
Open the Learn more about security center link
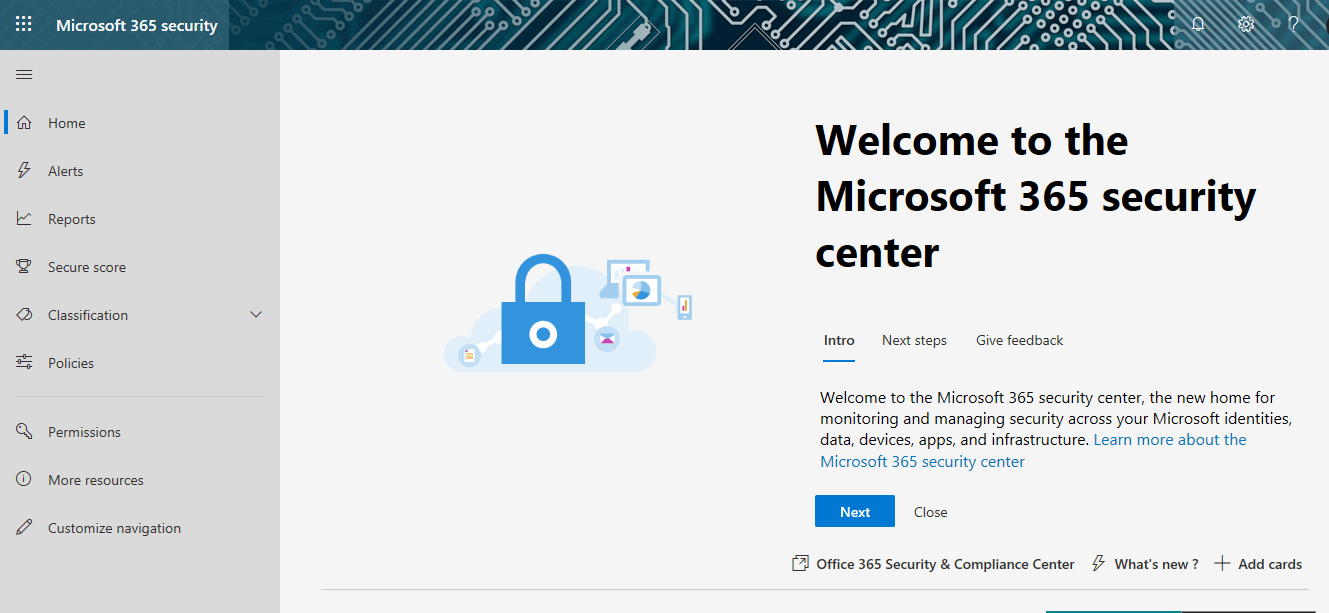[x=1033, y=451]
